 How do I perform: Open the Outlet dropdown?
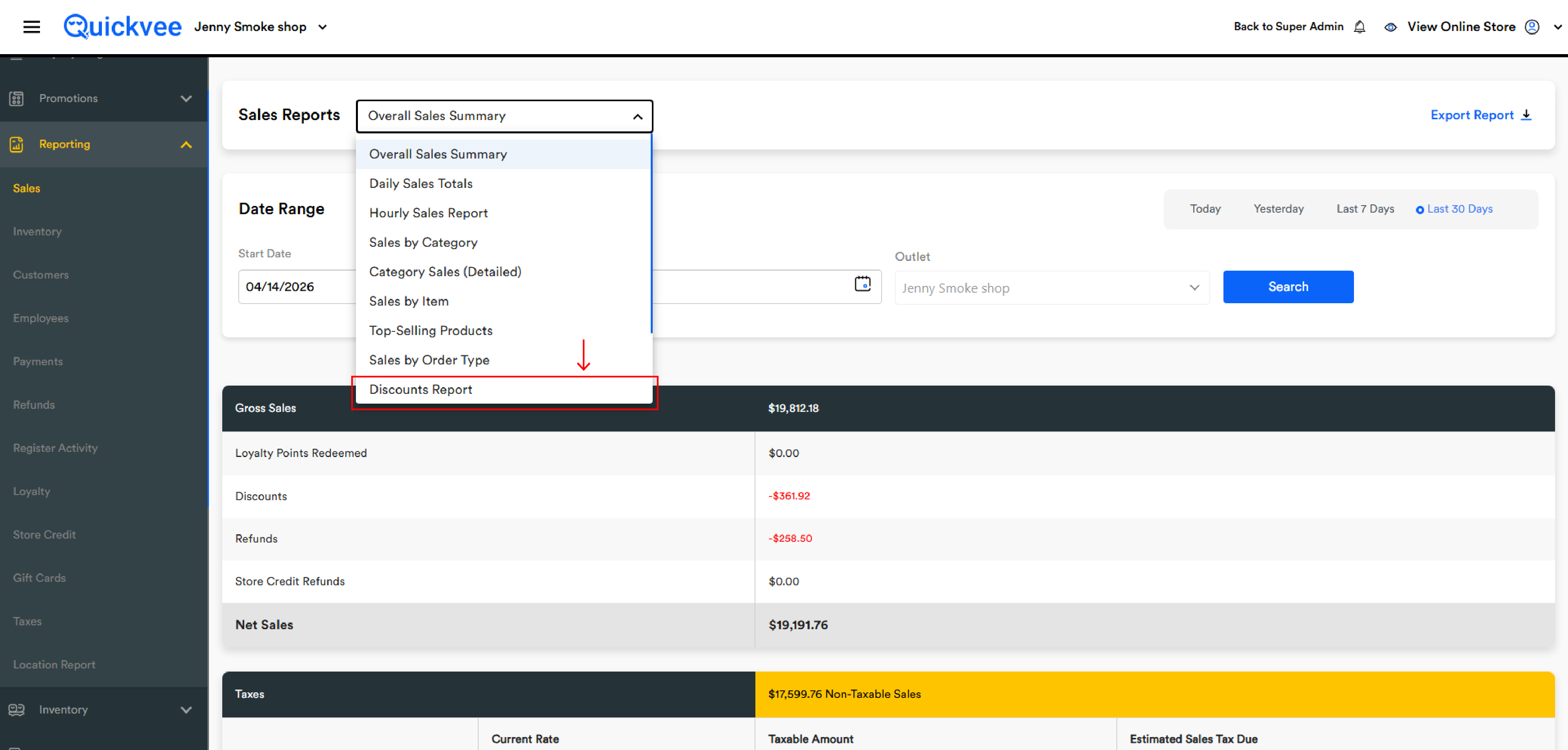(x=1051, y=288)
